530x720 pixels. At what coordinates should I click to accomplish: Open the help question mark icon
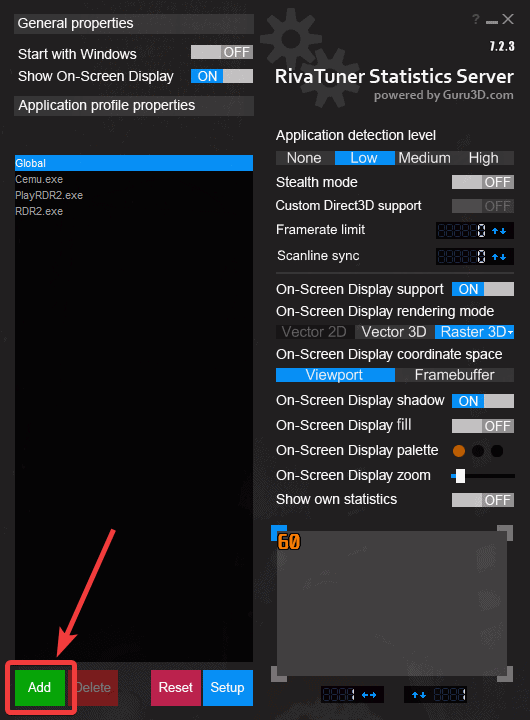(476, 19)
